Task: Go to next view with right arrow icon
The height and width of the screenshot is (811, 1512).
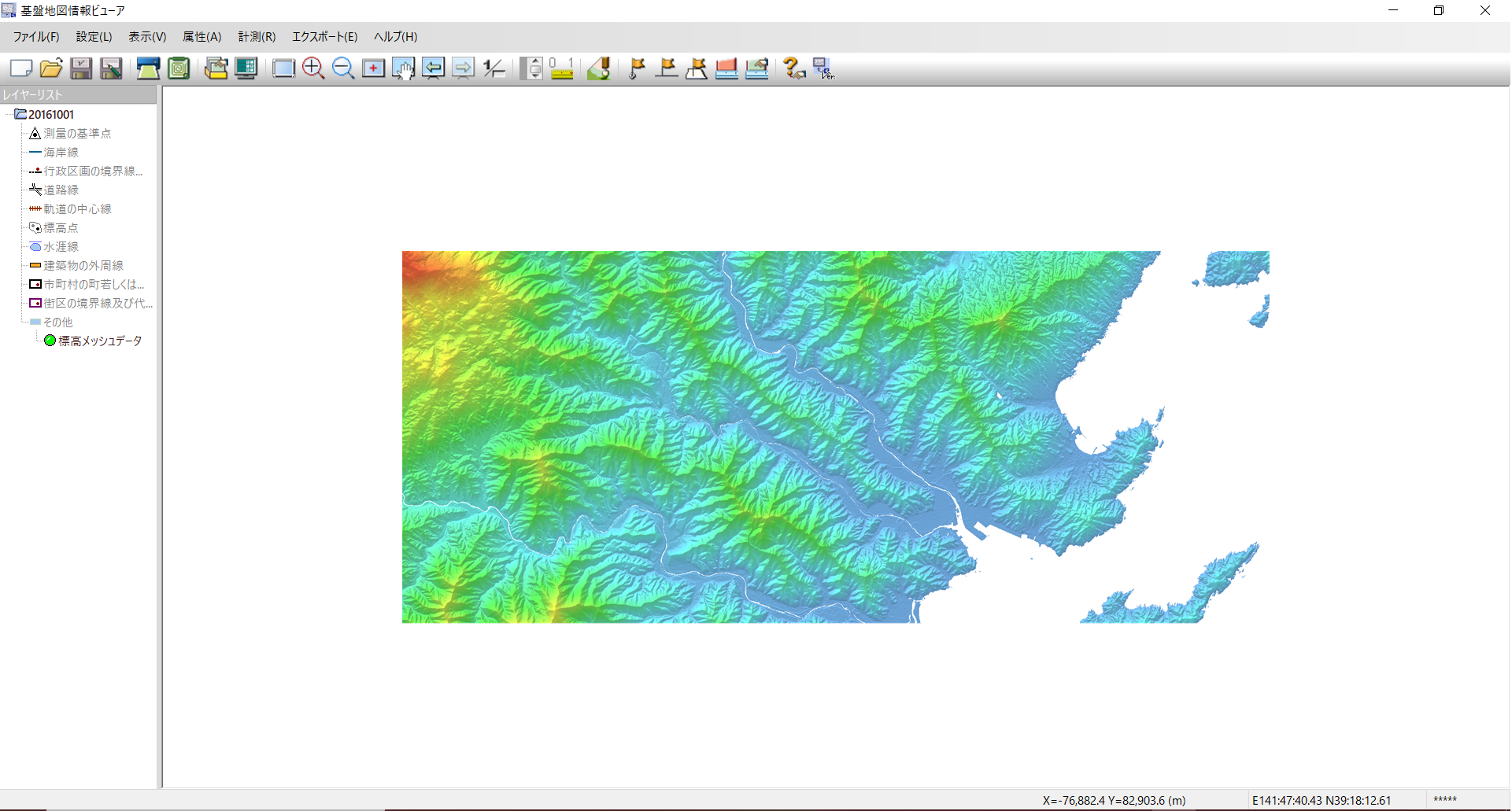Action: 463,68
